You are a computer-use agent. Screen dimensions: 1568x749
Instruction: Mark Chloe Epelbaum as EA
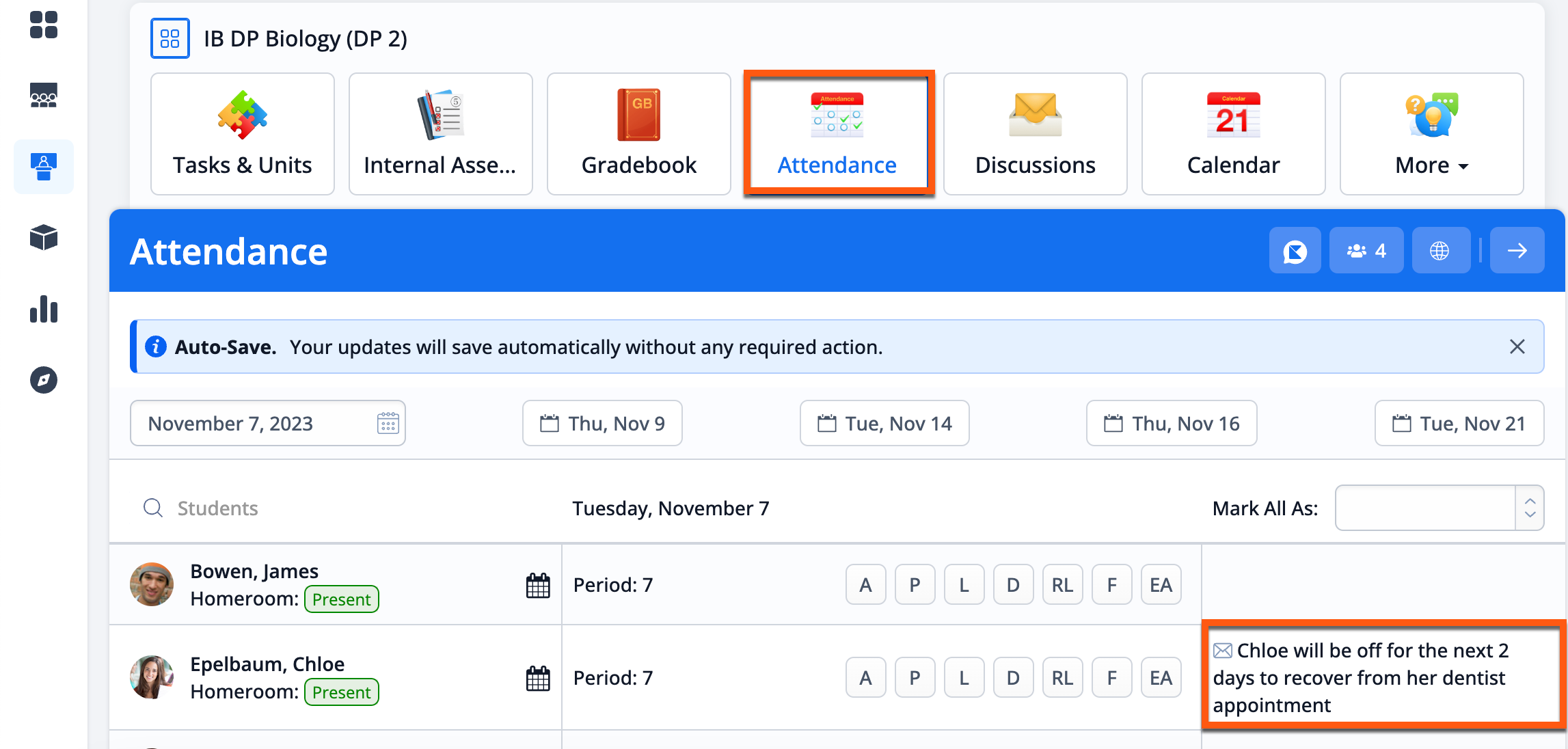pyautogui.click(x=1161, y=678)
